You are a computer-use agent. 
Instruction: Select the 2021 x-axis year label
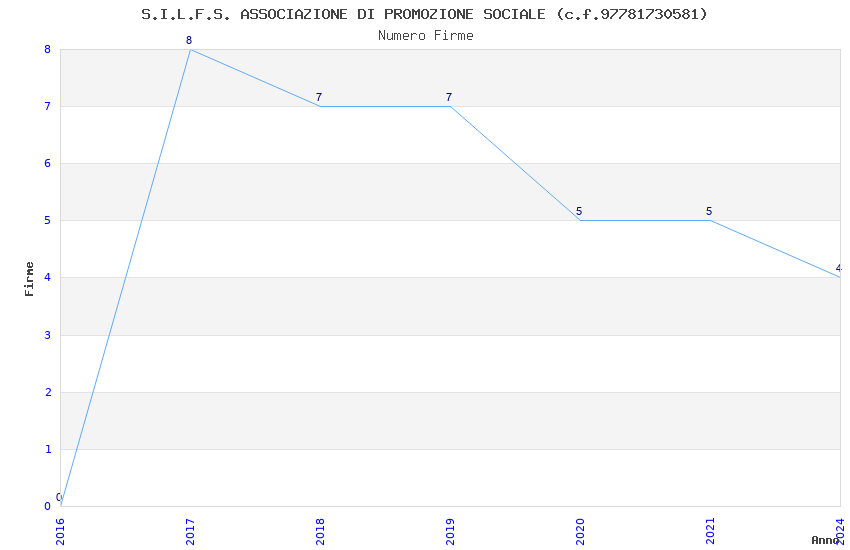(711, 532)
